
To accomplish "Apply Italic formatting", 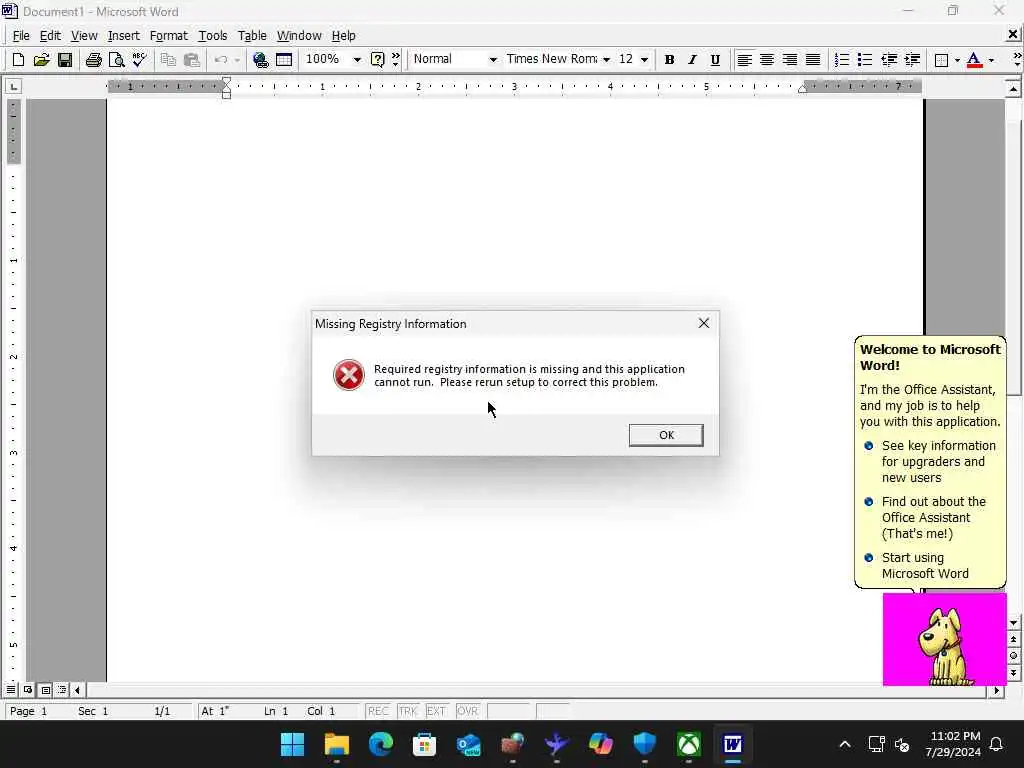I will click(x=692, y=60).
